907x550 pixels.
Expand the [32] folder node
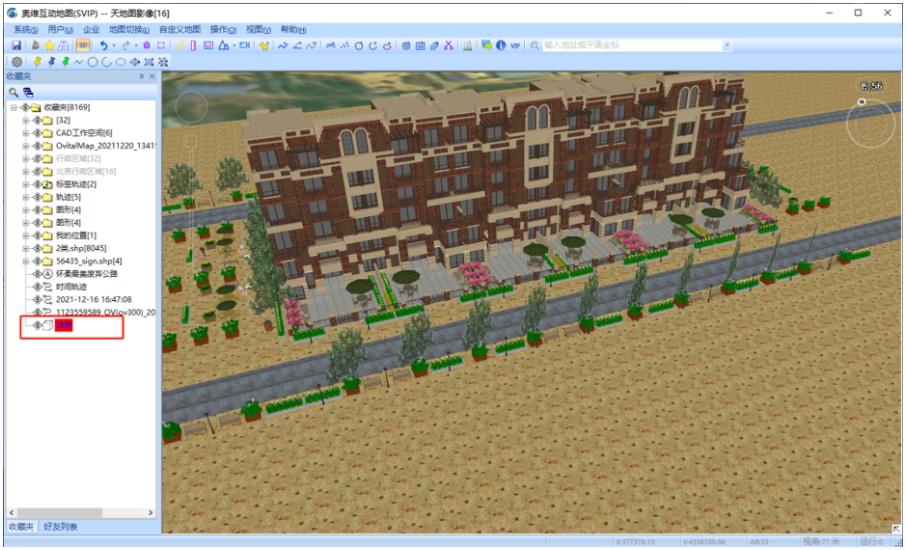(x=25, y=120)
